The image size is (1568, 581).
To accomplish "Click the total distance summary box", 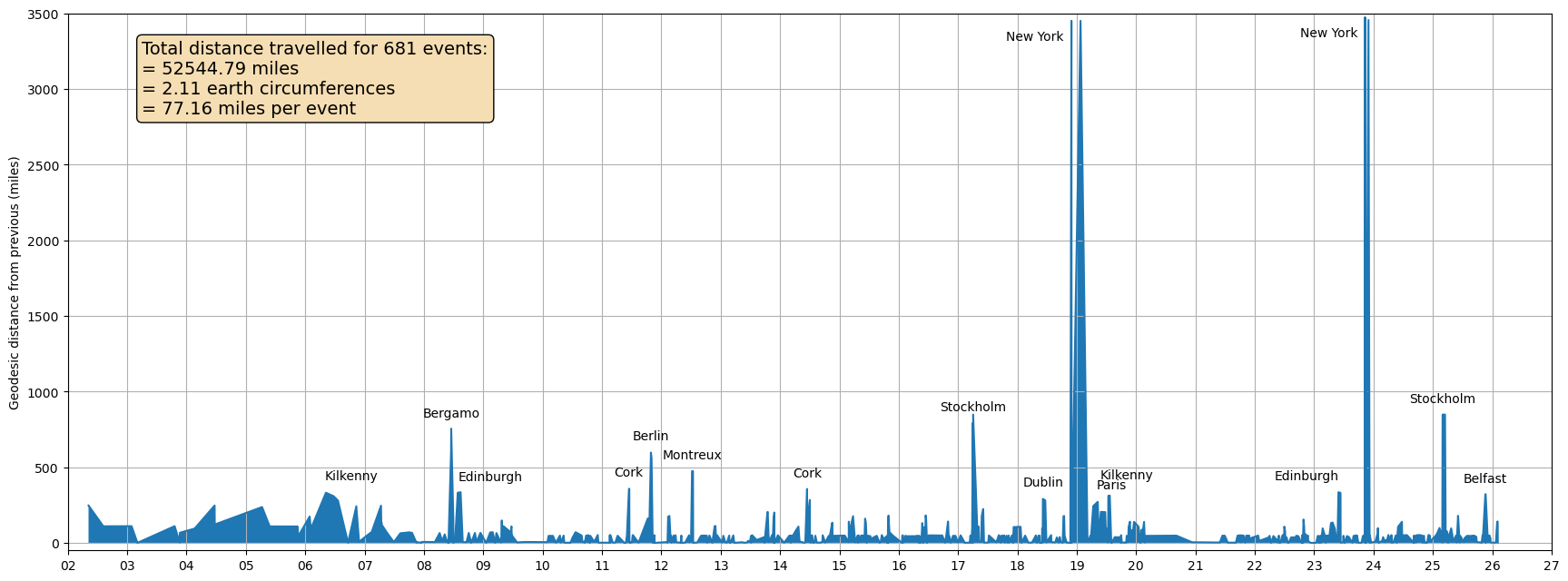I will (x=314, y=79).
